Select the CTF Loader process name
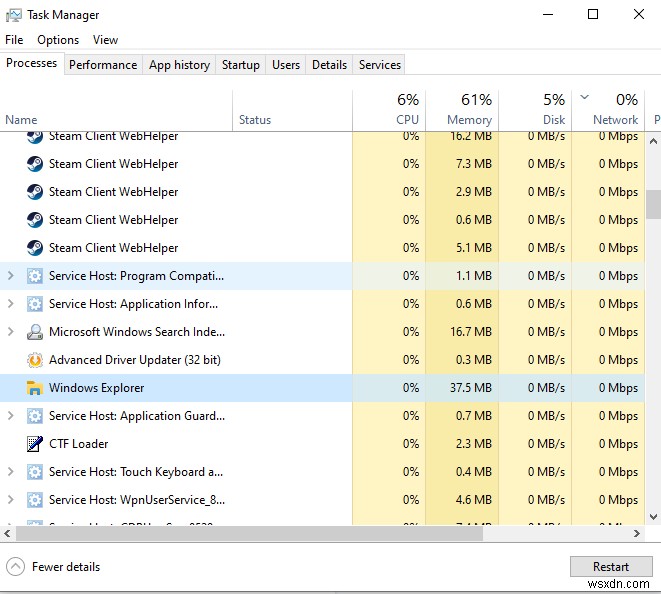 tap(79, 444)
